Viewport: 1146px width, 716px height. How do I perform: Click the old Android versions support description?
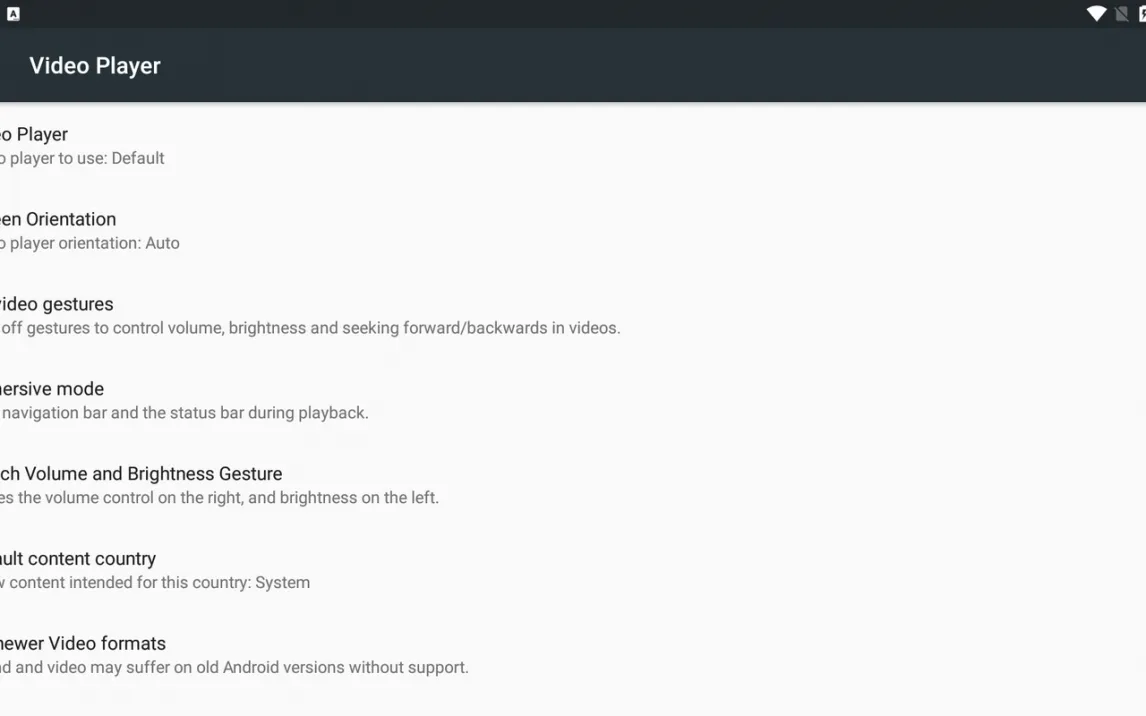pos(235,668)
